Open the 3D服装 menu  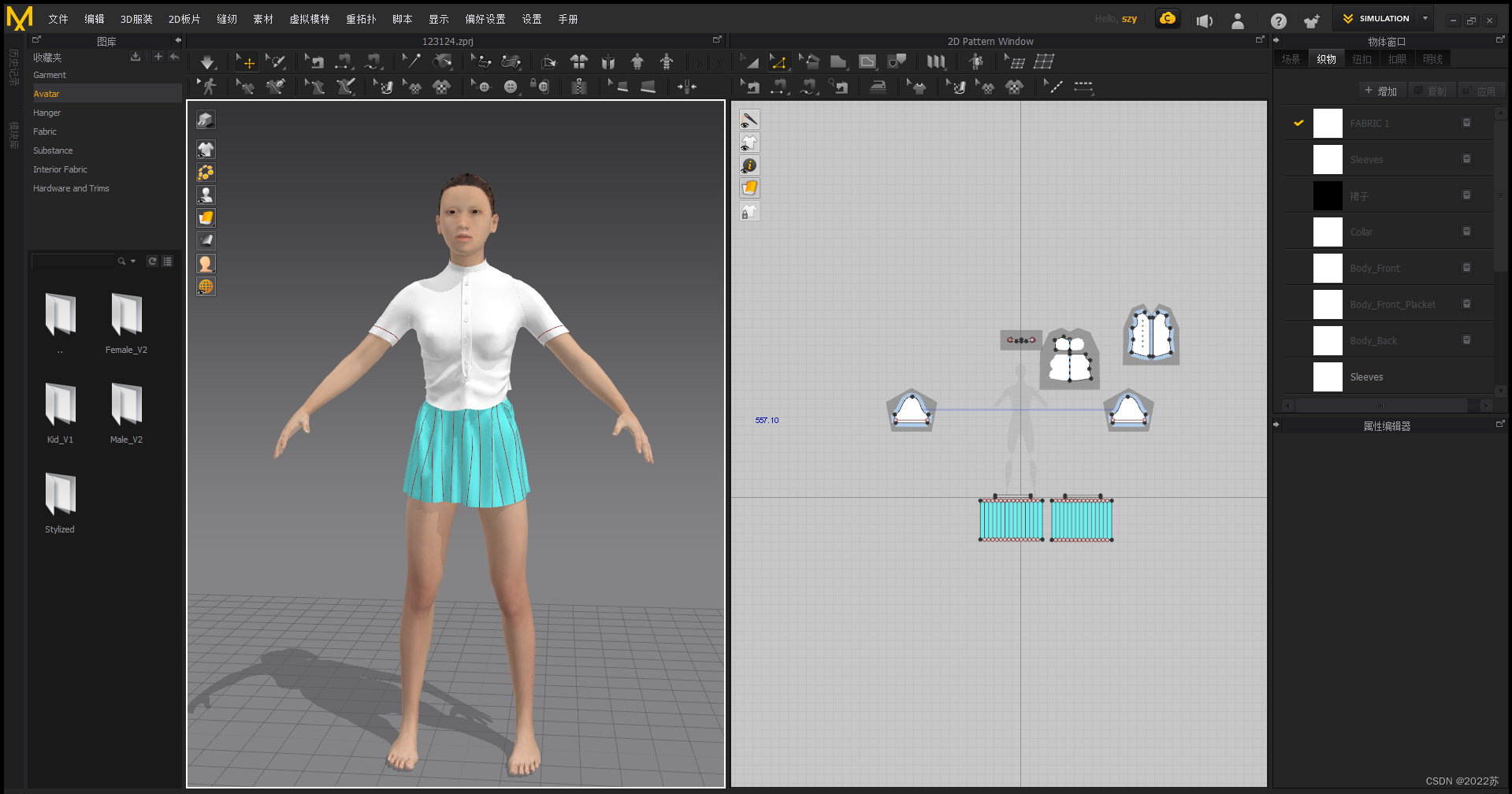point(136,19)
